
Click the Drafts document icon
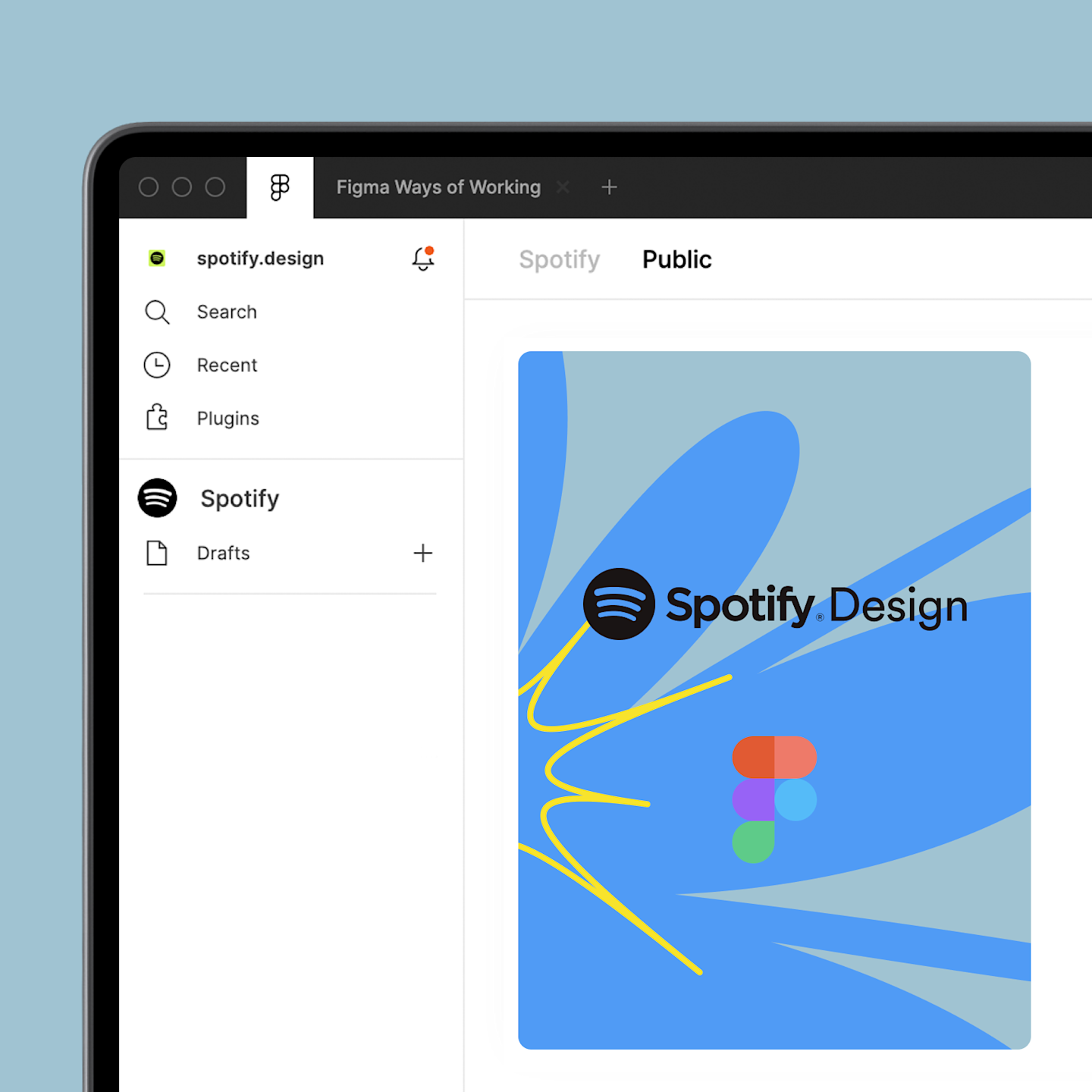coord(157,553)
